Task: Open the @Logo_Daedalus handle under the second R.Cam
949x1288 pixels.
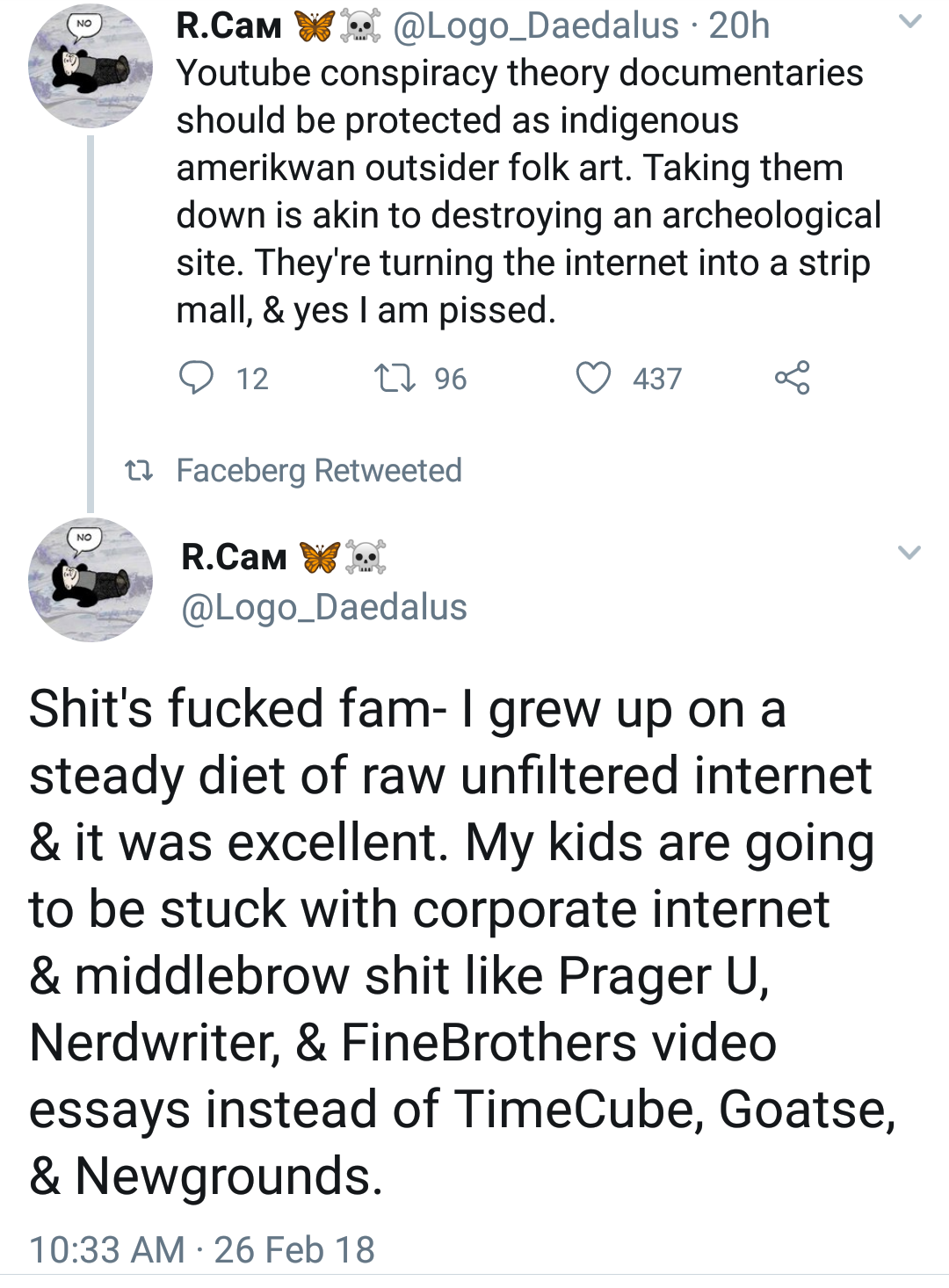Action: [324, 607]
